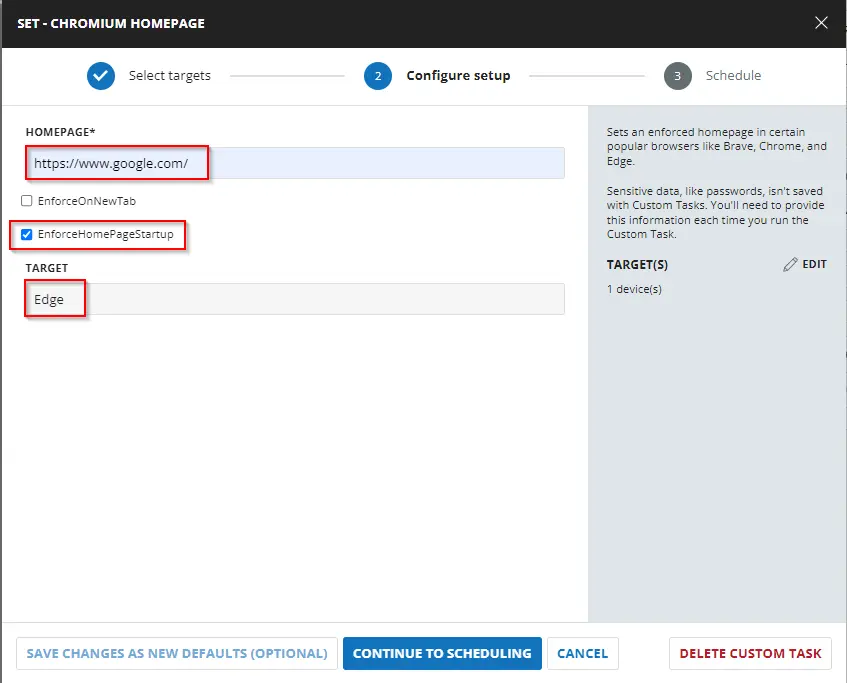
Task: Go to step 3 Schedule circle
Action: 677,76
